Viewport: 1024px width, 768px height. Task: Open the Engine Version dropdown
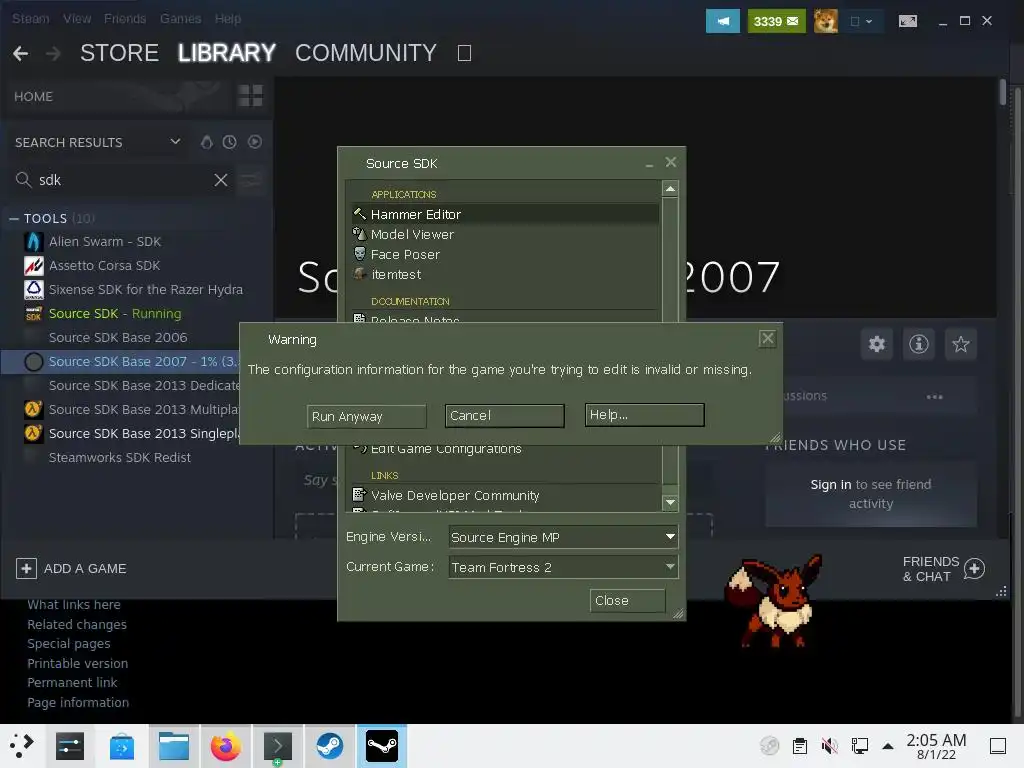(563, 537)
